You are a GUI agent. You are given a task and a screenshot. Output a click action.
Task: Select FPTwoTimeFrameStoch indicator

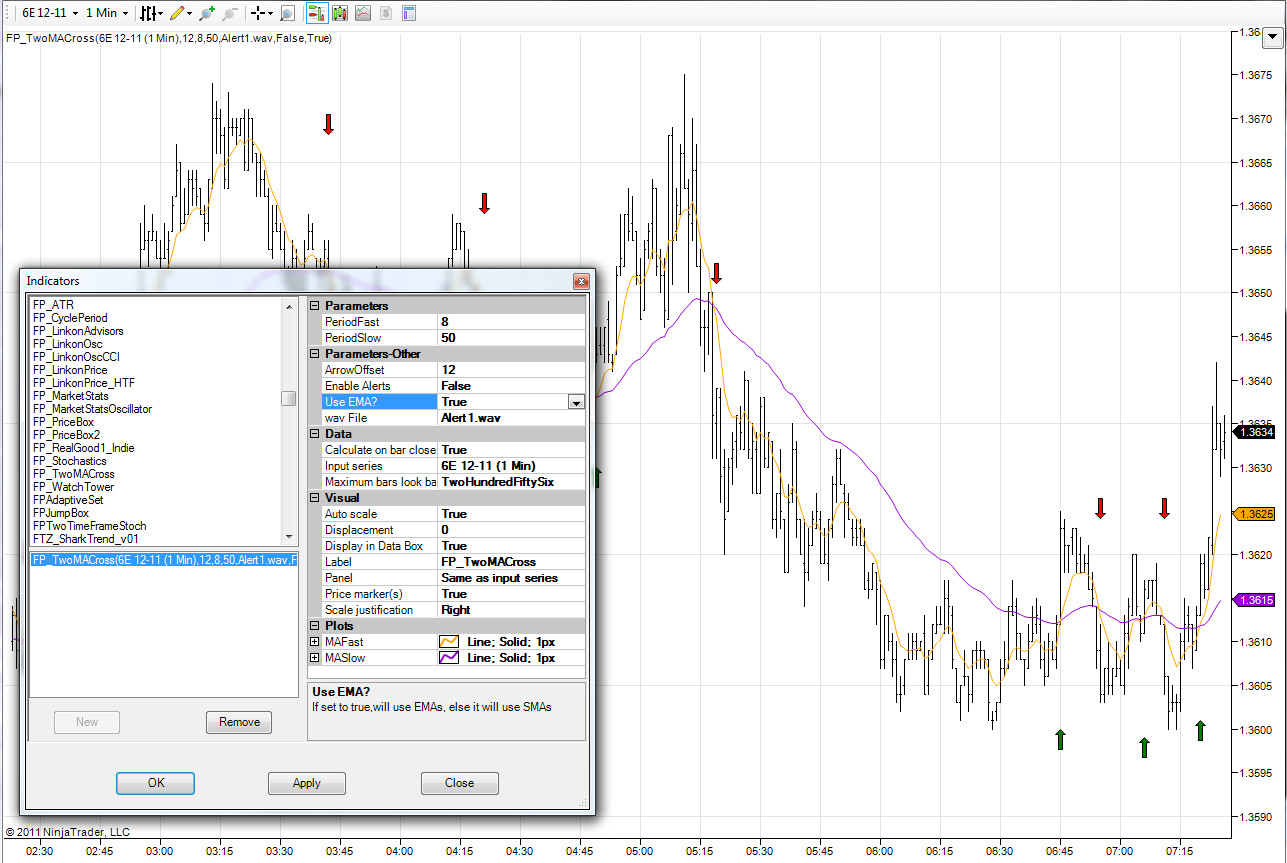[89, 526]
